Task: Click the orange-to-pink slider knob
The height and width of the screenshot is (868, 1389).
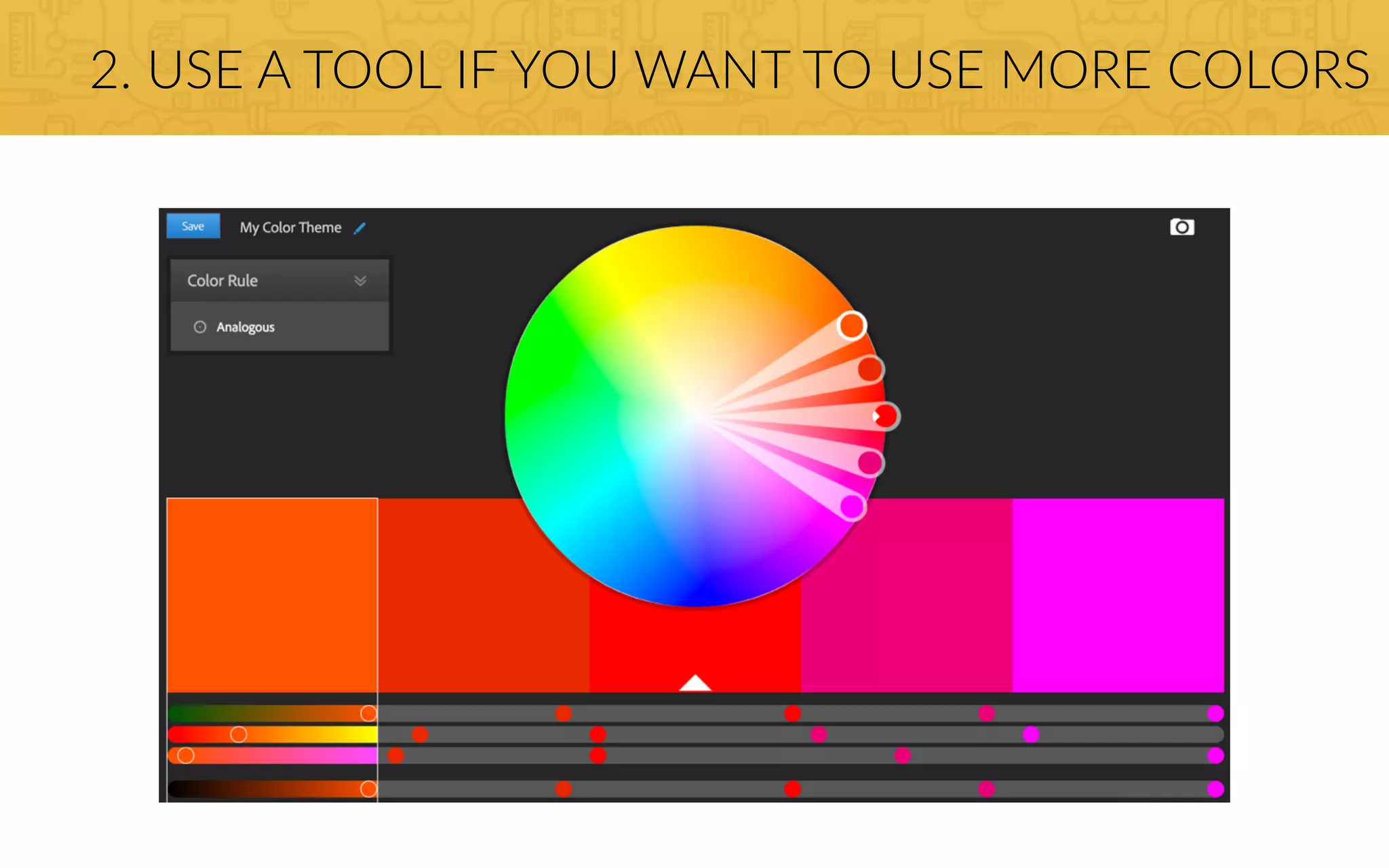Action: pos(186,755)
